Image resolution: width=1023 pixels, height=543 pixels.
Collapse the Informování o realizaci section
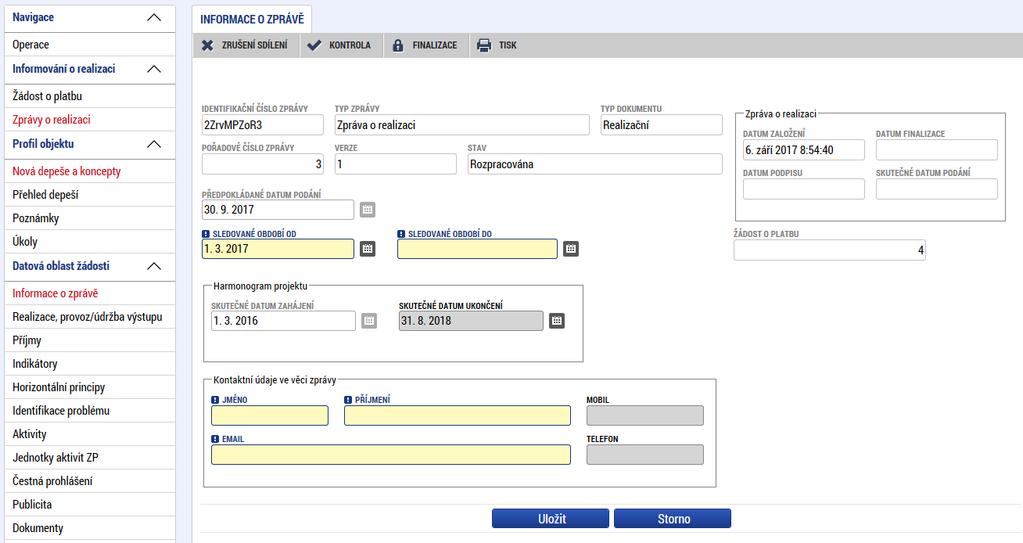click(154, 69)
